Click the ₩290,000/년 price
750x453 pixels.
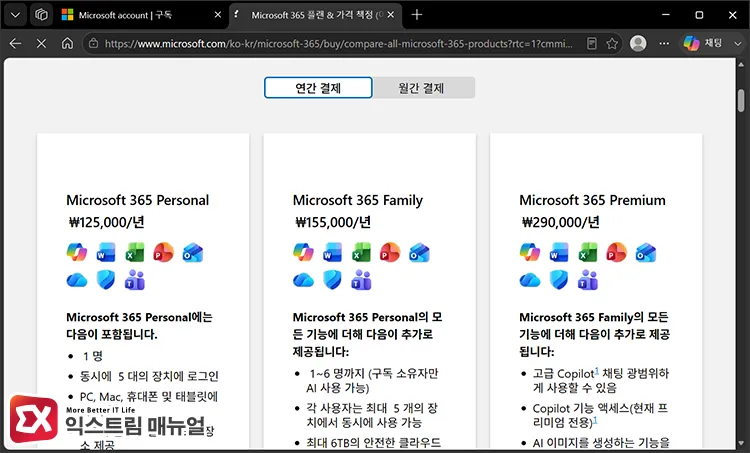(561, 222)
